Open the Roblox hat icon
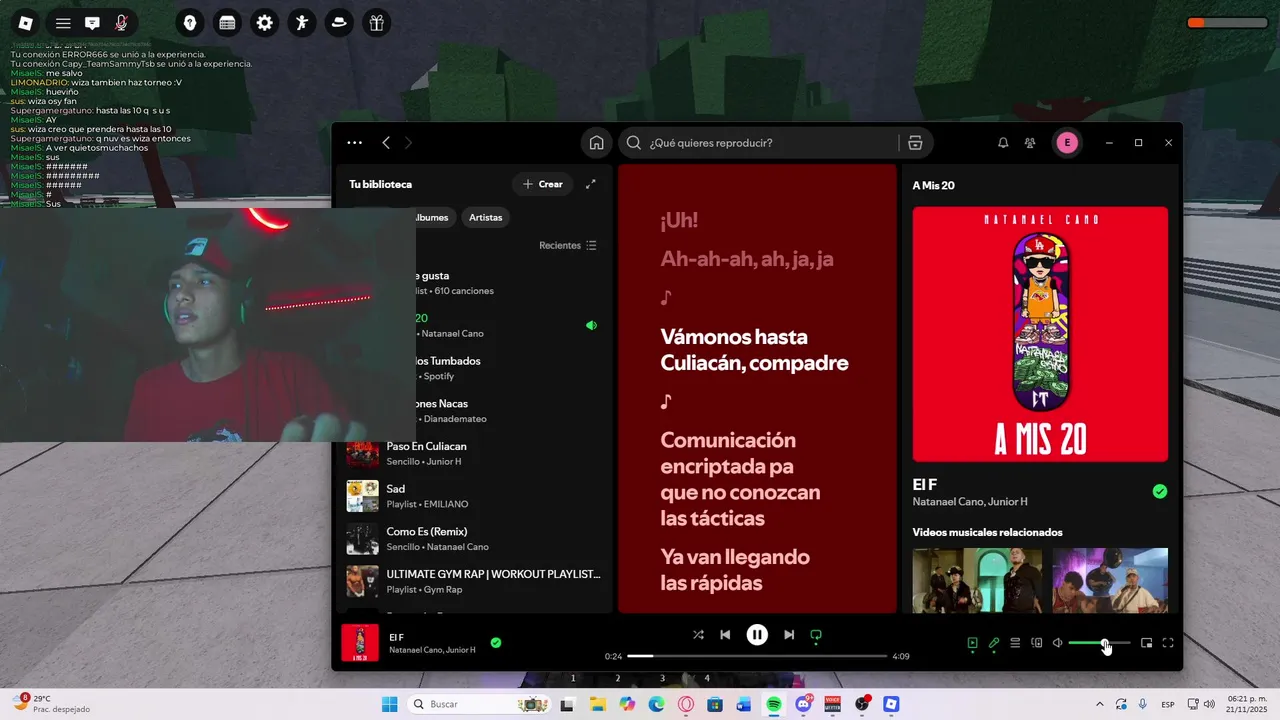The height and width of the screenshot is (720, 1280). [339, 23]
